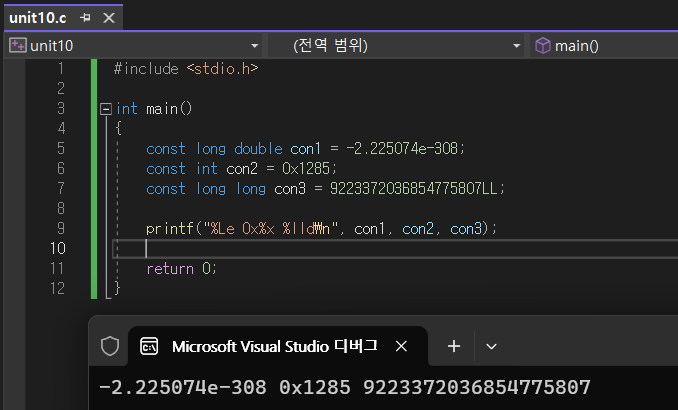
Task: Click the shield icon in terminal title bar
Action: [x=110, y=346]
